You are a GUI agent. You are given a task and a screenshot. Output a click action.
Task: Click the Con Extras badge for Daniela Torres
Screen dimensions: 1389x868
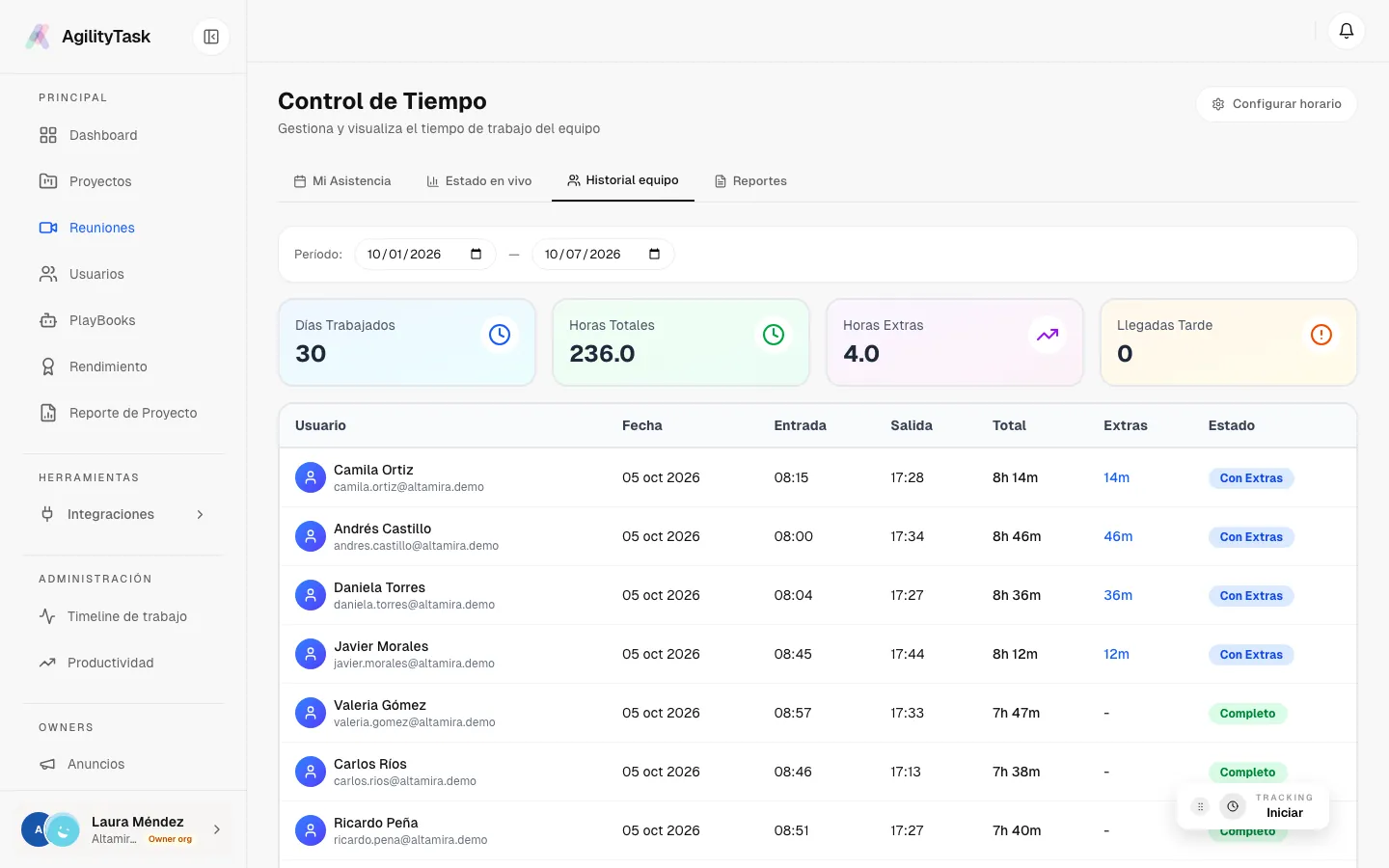coord(1251,596)
